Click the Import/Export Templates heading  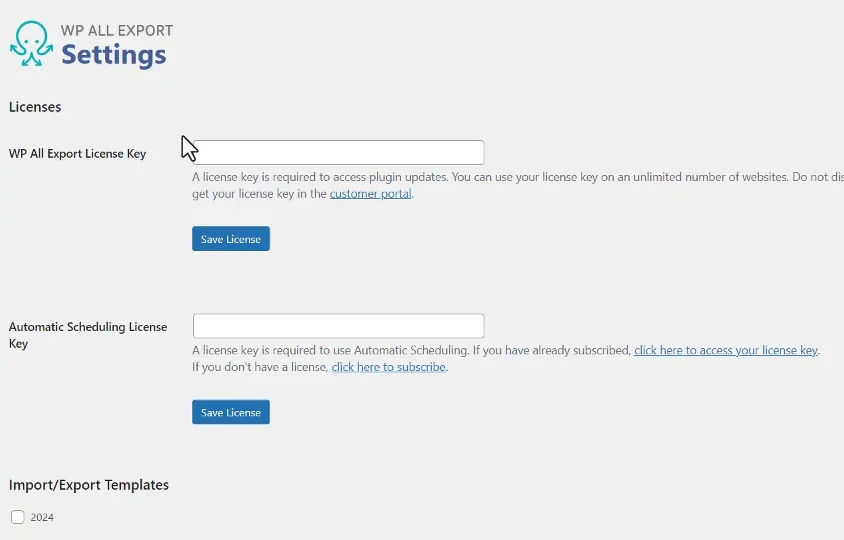89,485
